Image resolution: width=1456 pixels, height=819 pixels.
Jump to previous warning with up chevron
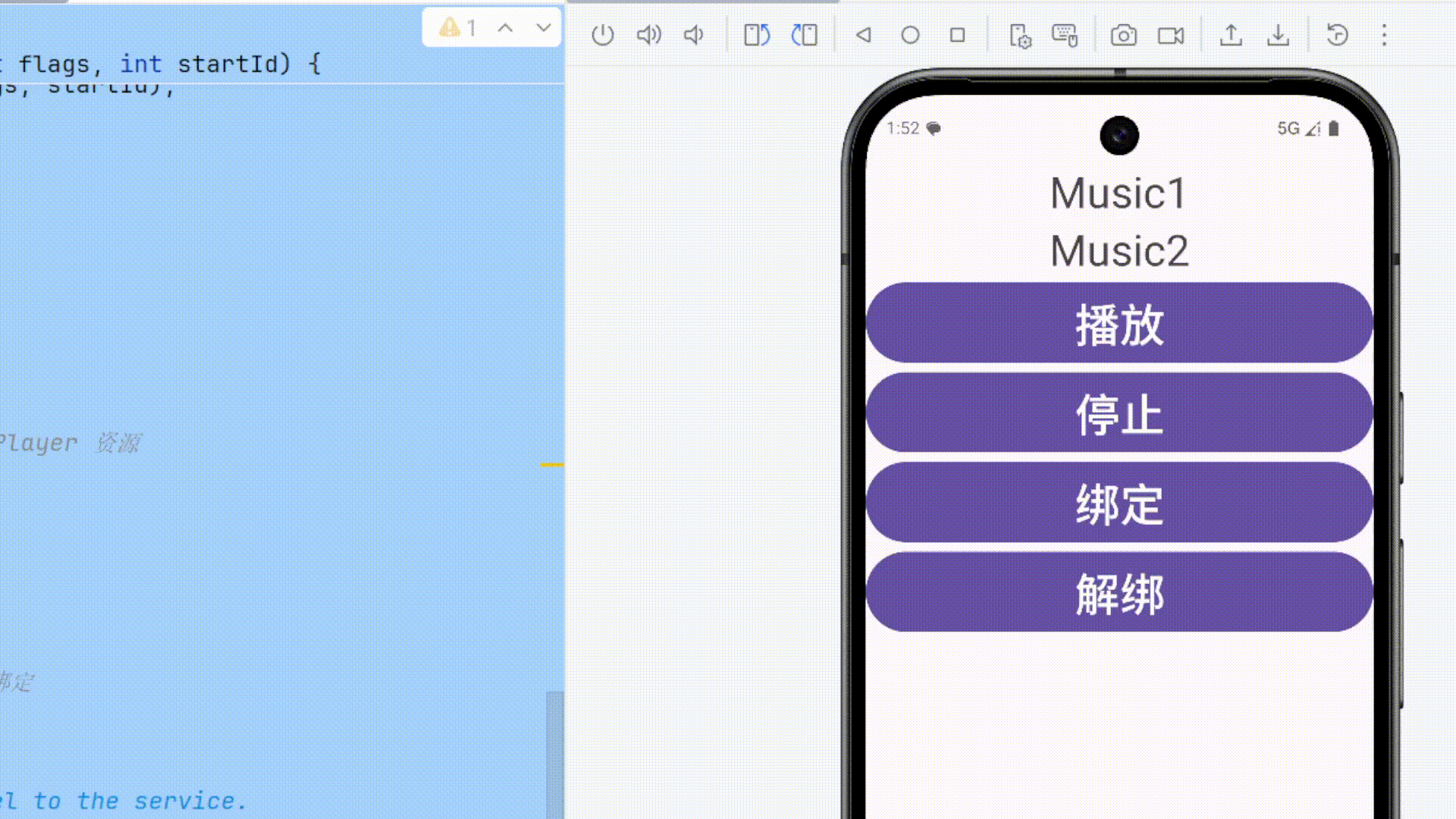504,28
